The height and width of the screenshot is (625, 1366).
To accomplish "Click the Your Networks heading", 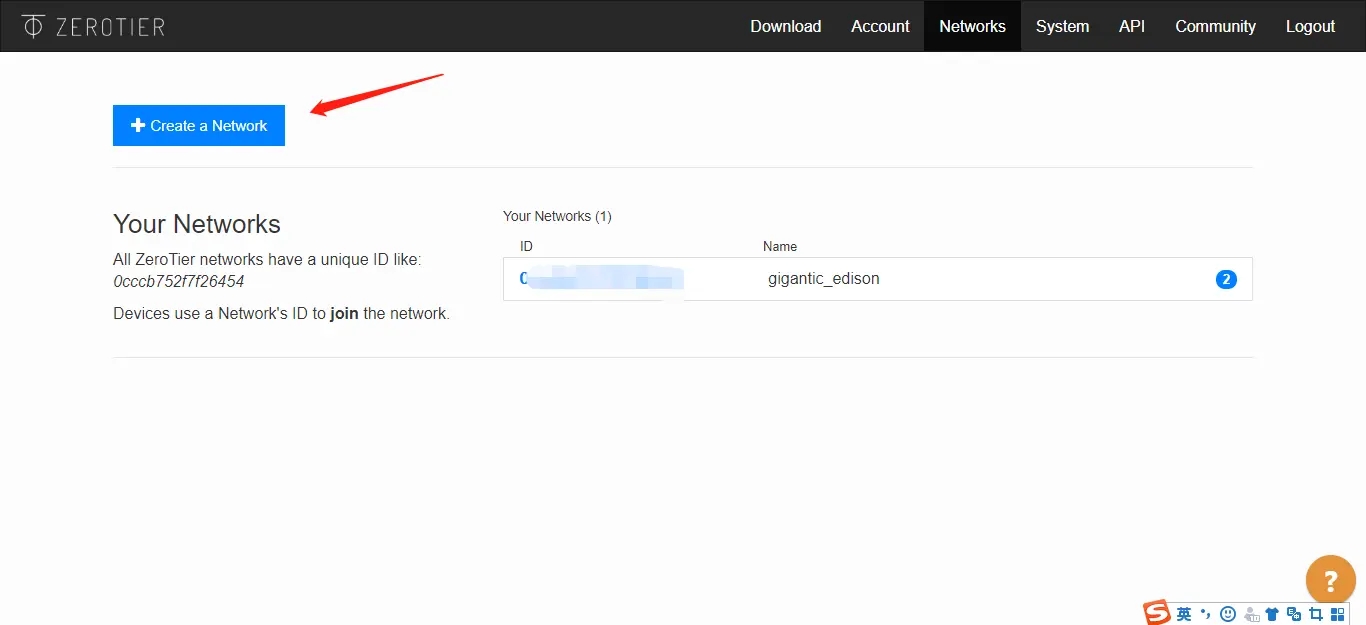I will [x=197, y=224].
